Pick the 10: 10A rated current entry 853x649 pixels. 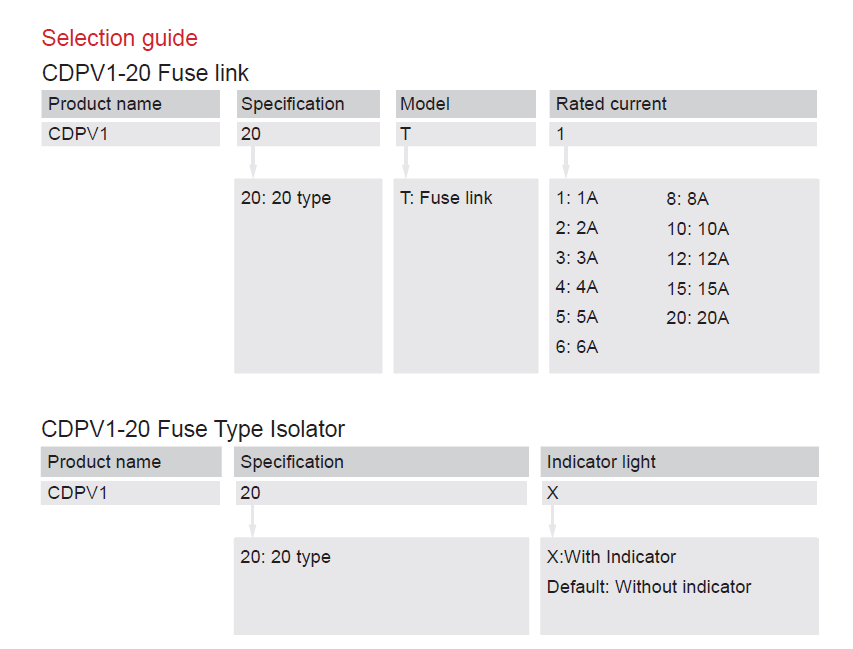(698, 229)
